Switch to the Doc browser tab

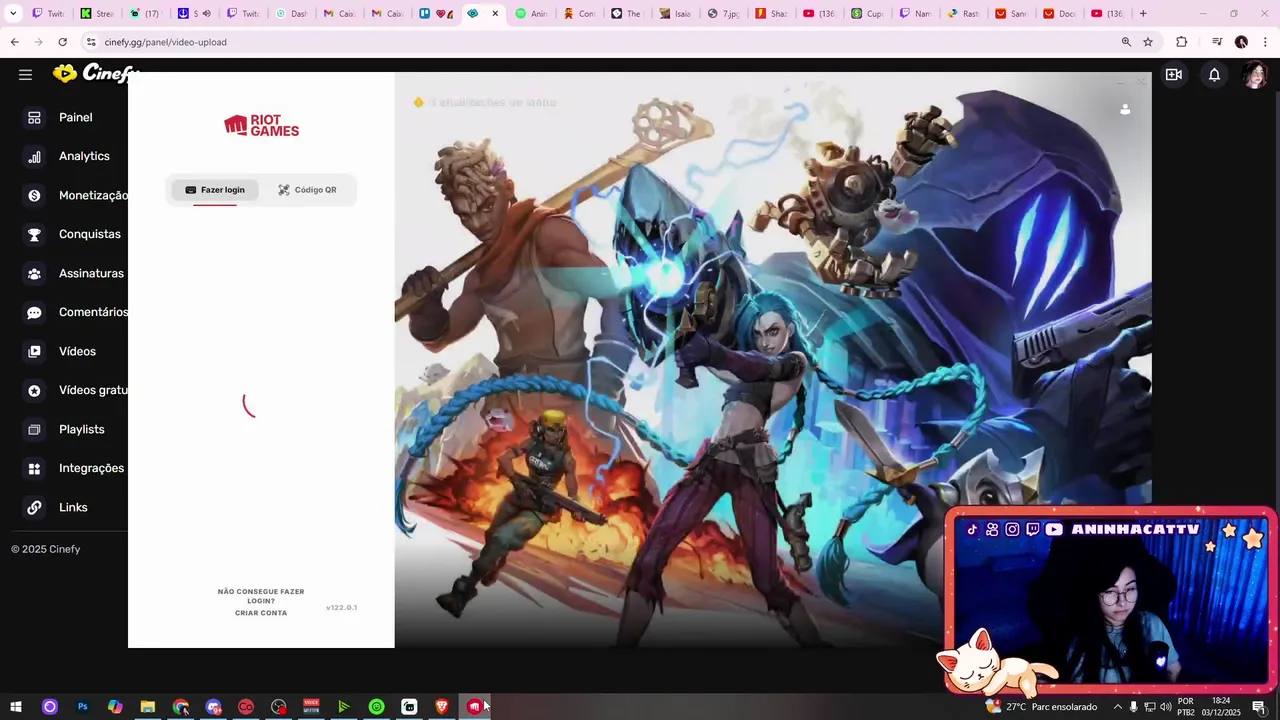(1060, 14)
